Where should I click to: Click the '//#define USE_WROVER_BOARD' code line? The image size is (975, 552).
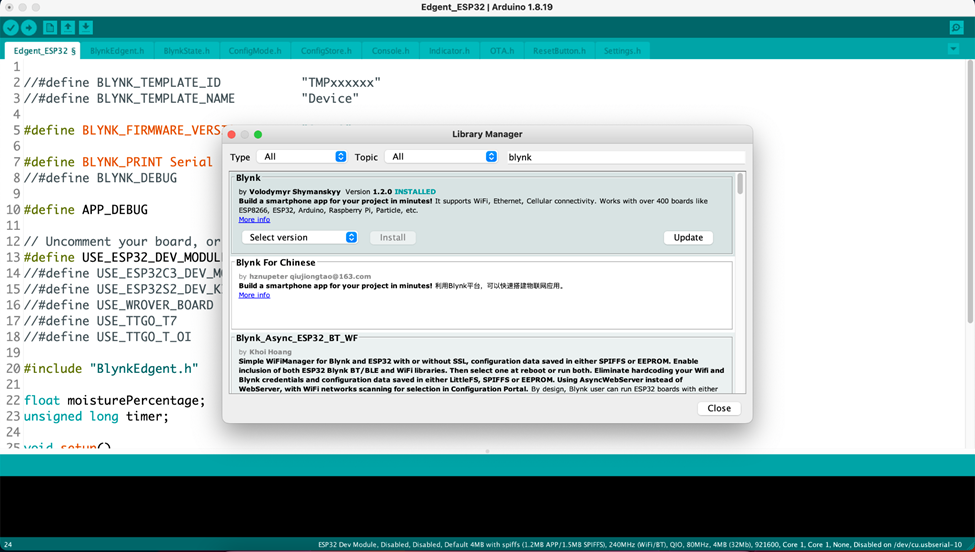(x=119, y=305)
